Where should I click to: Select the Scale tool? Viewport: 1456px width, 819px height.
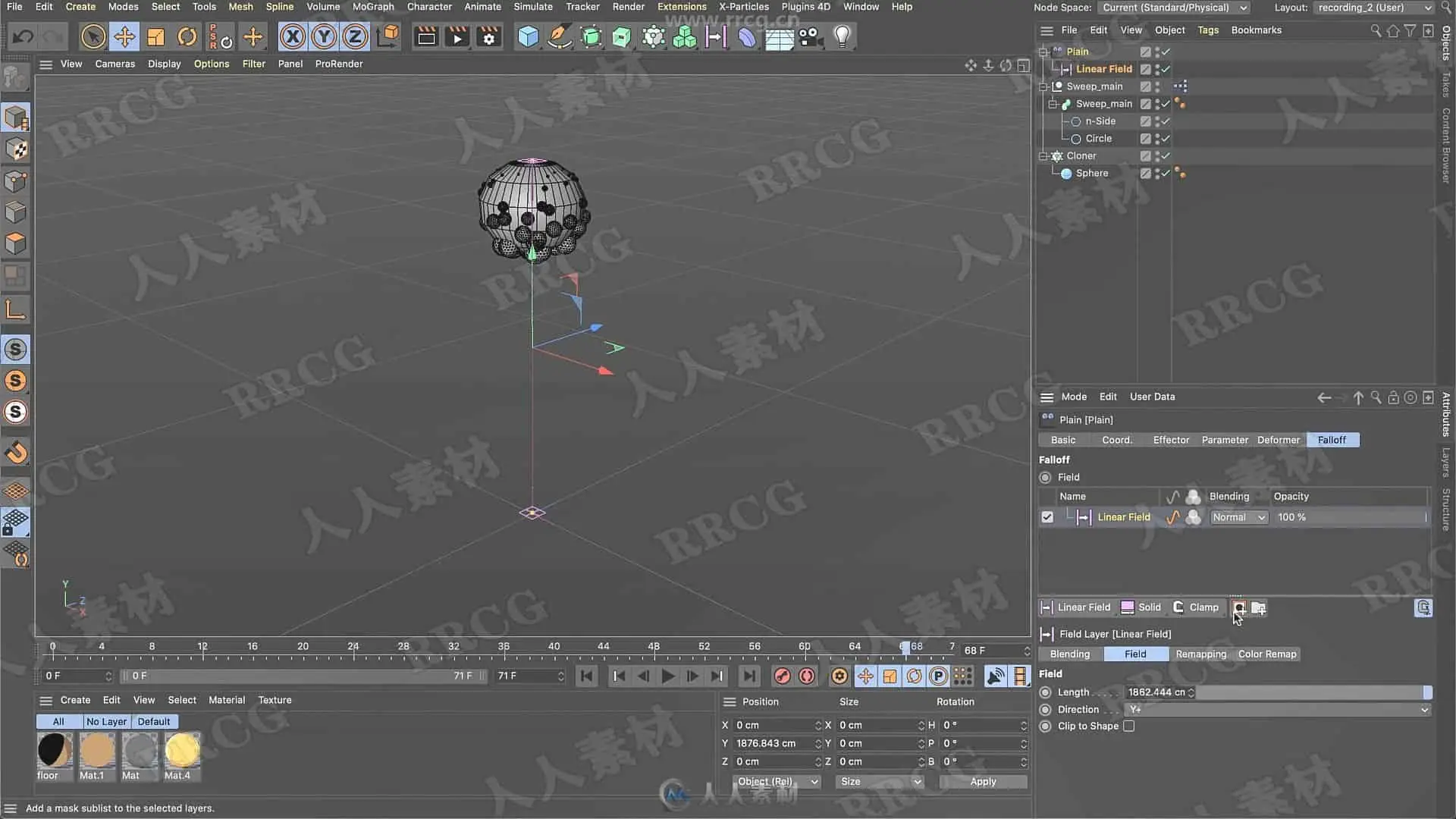click(156, 36)
